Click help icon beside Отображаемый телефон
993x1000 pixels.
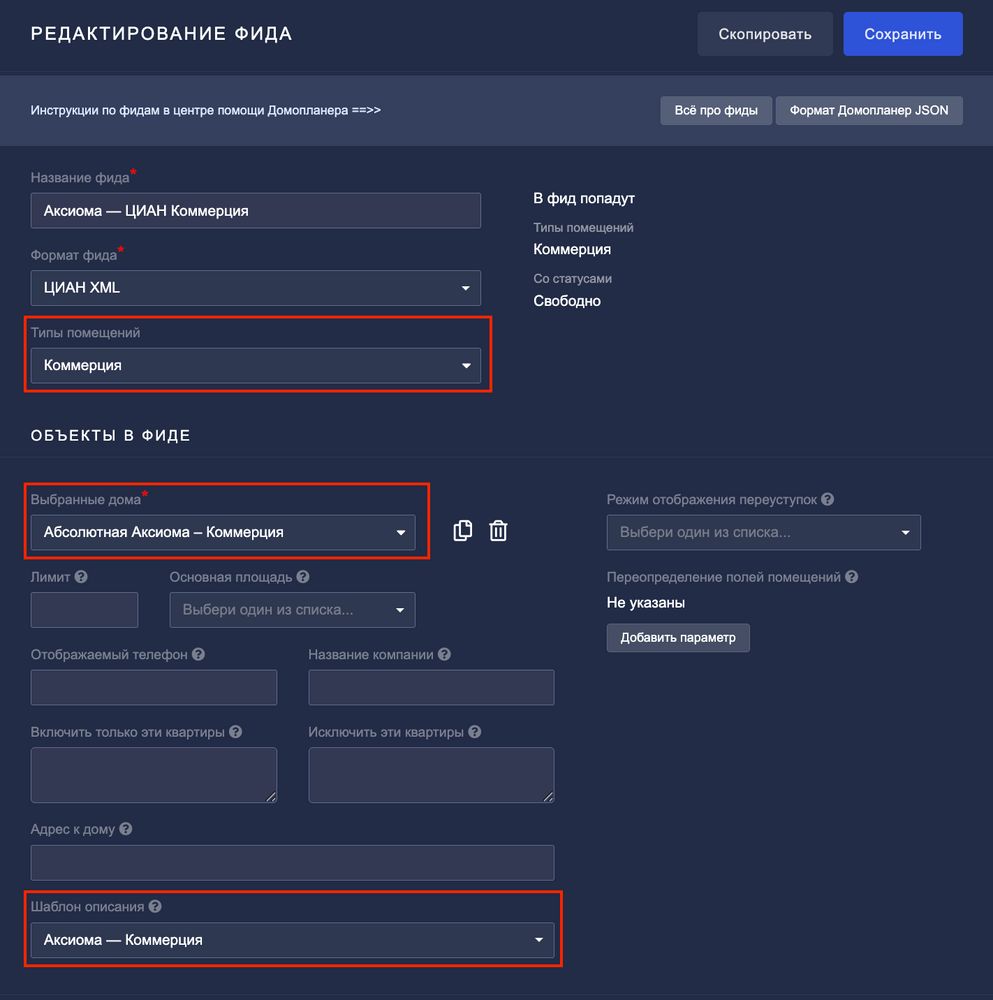[x=198, y=655]
